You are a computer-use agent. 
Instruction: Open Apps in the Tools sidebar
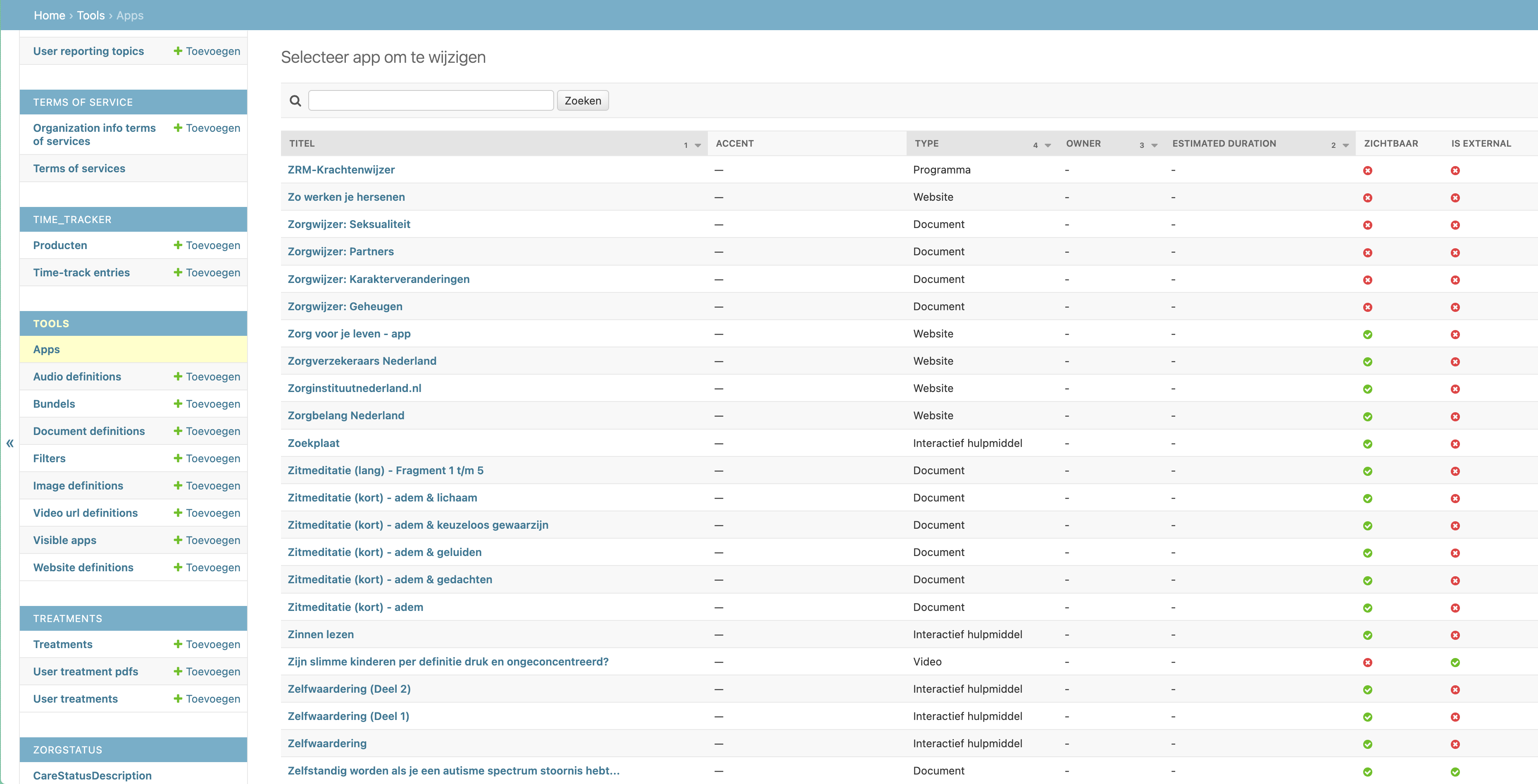click(x=47, y=349)
